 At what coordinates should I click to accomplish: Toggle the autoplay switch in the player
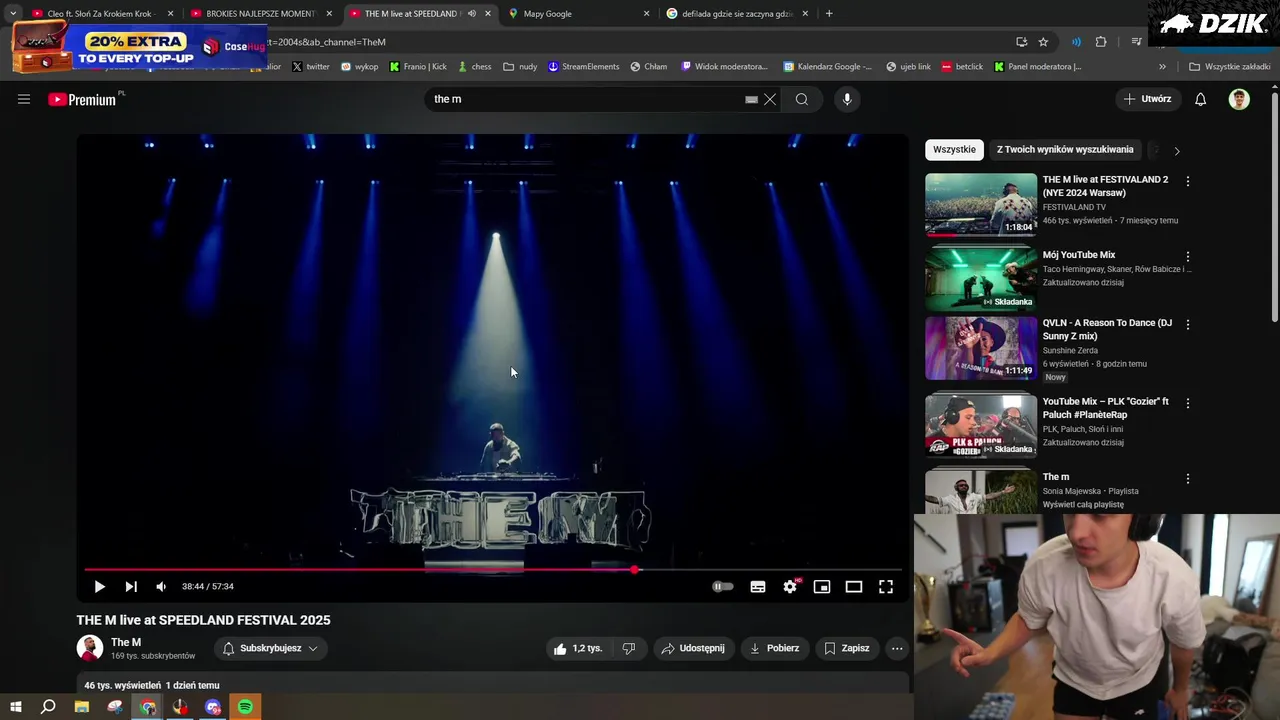coord(723,587)
